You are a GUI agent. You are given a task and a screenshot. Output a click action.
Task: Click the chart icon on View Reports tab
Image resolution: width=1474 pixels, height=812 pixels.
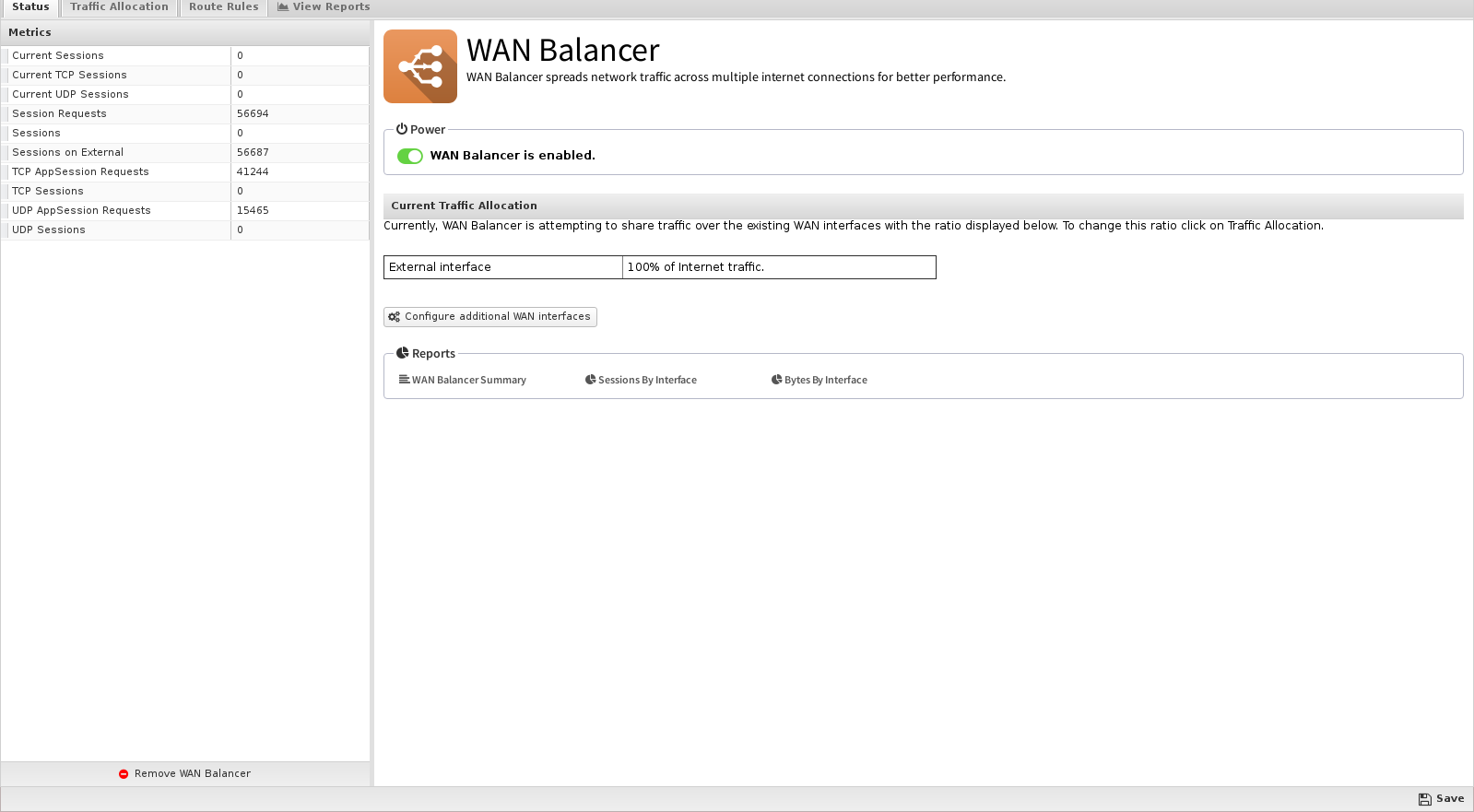point(283,6)
